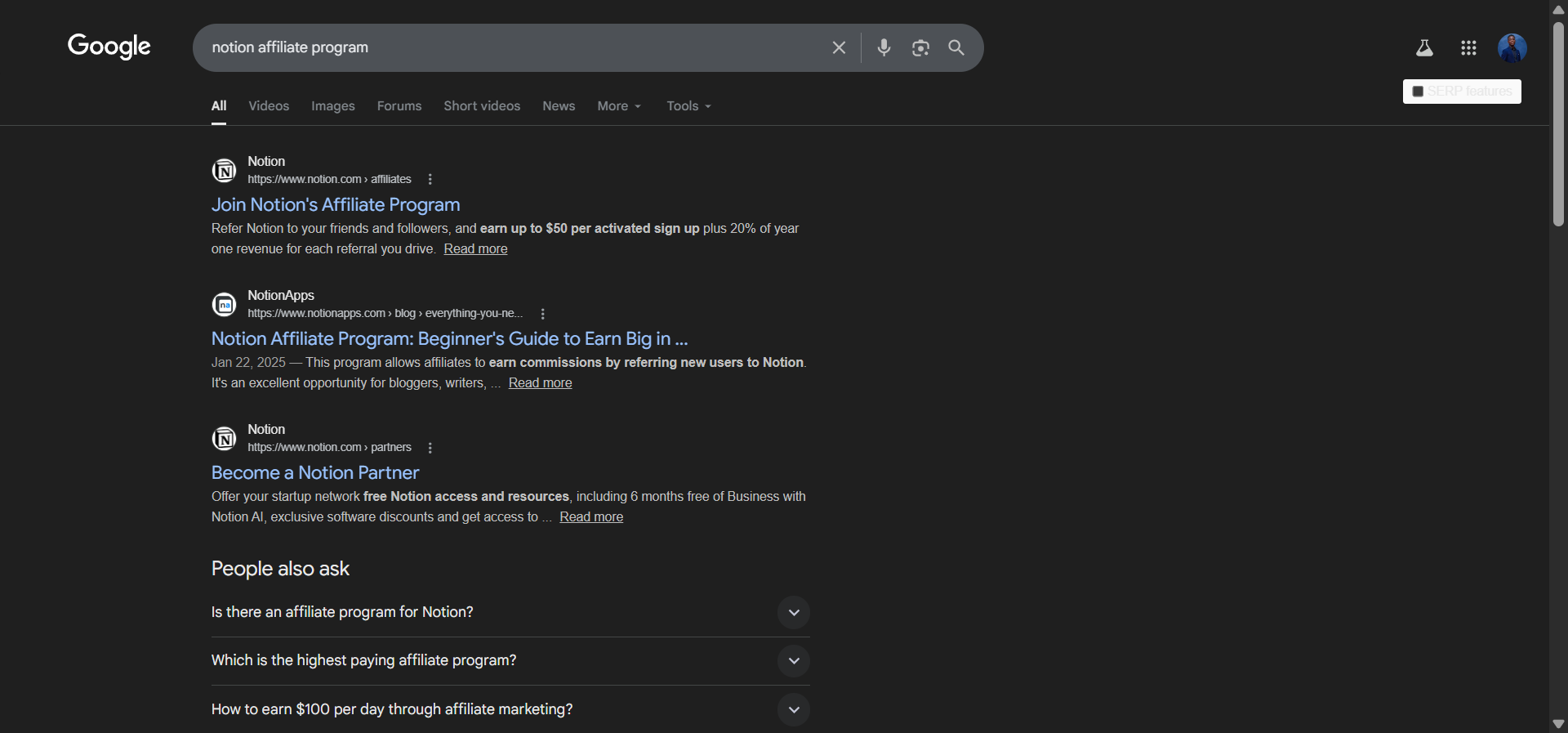The width and height of the screenshot is (1568, 733).
Task: Open 'Notion Affiliate Program: Beginner's Guide' result
Action: tap(450, 338)
